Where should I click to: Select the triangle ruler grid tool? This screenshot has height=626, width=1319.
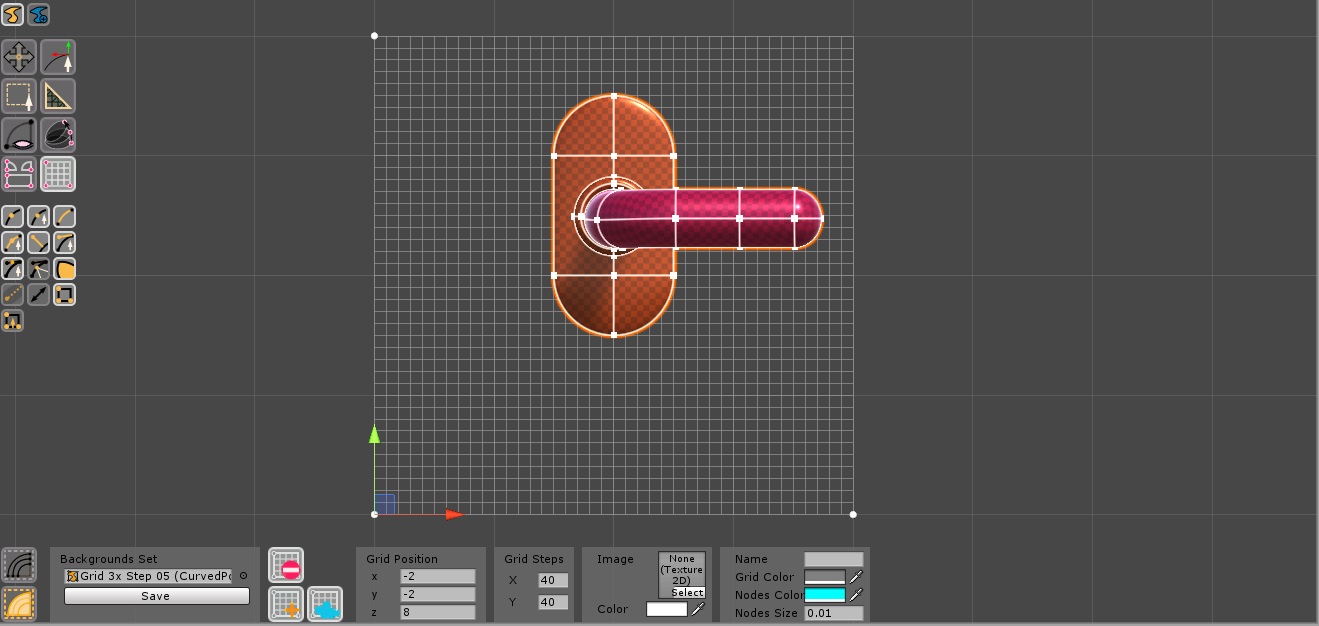58,96
